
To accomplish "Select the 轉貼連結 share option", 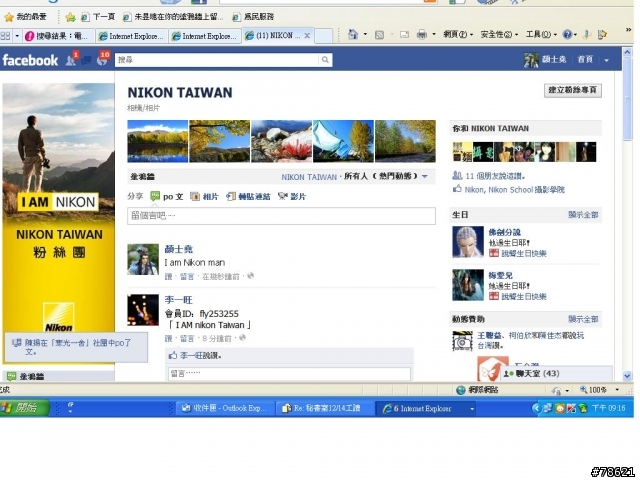I will 249,196.
